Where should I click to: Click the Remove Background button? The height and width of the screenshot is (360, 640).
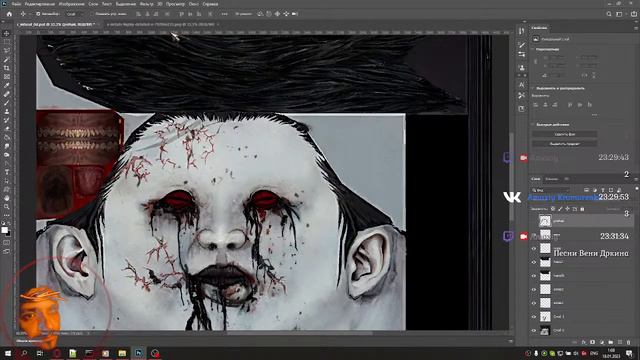564,134
